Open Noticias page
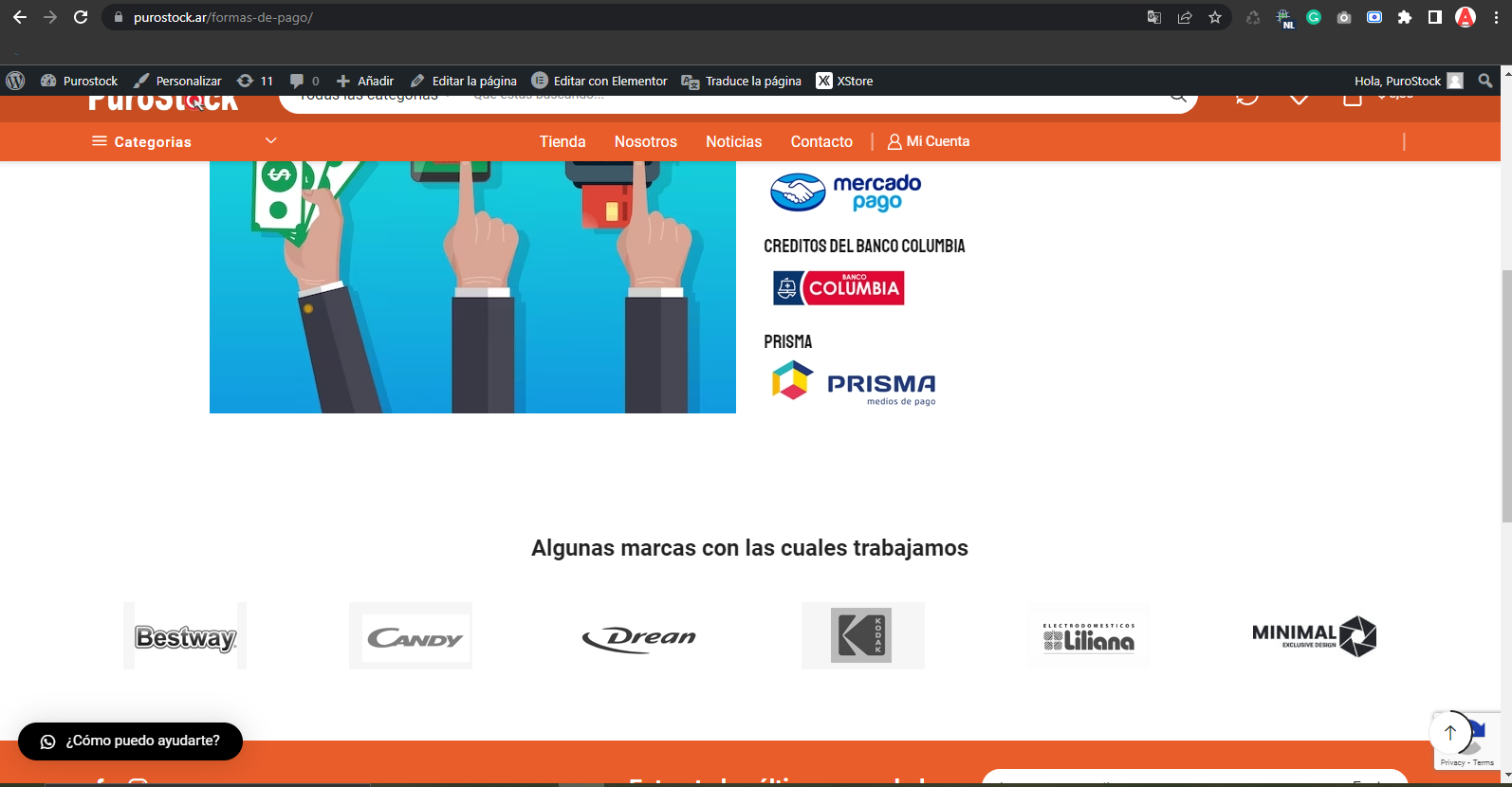The width and height of the screenshot is (1512, 787). [x=734, y=141]
